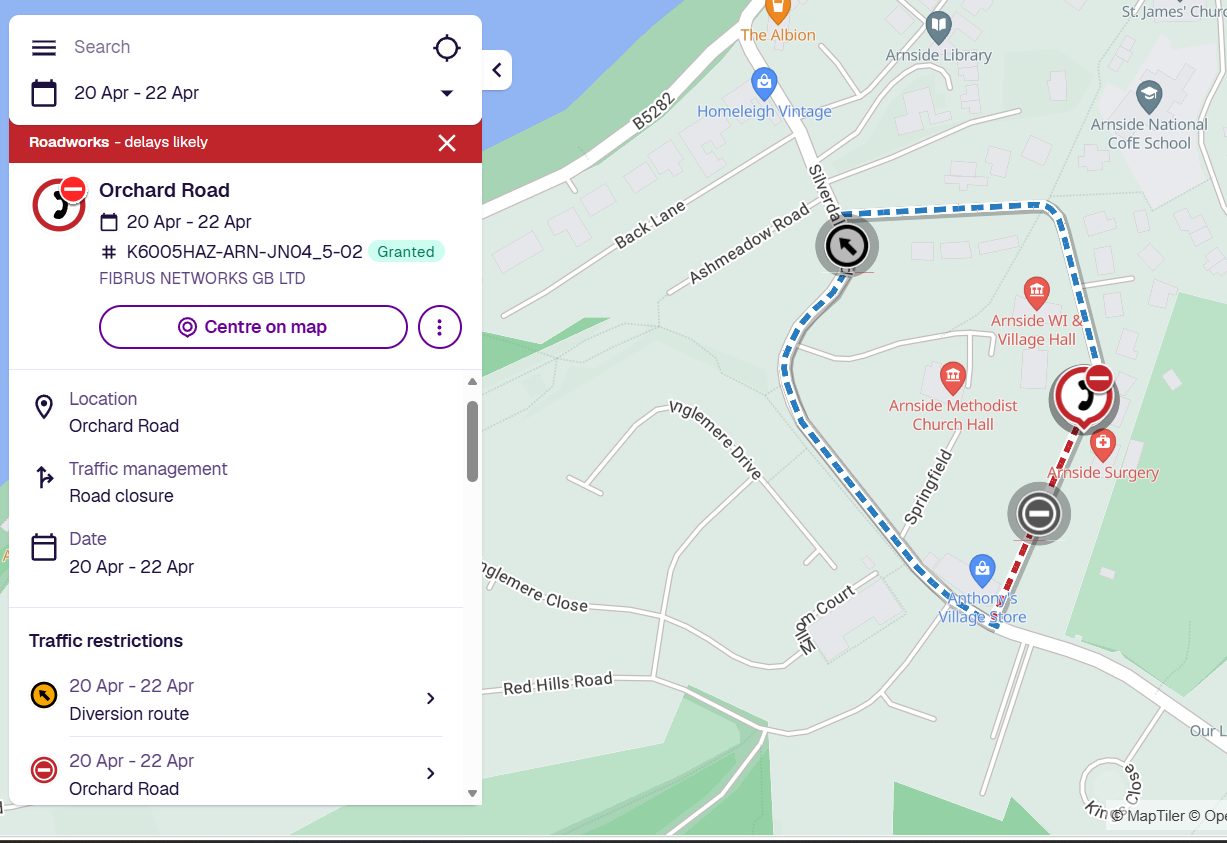Open the hamburger navigation menu
1227x843 pixels.
43,47
